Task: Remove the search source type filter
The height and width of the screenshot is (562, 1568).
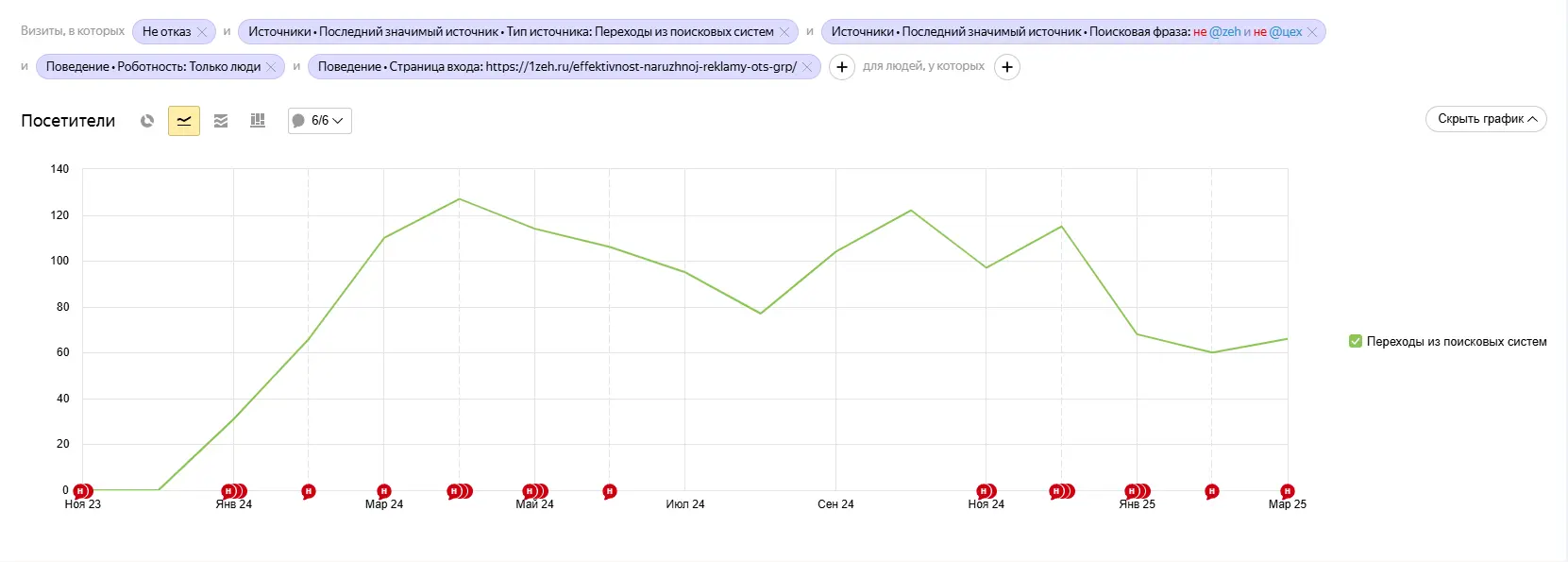Action: tap(784, 32)
